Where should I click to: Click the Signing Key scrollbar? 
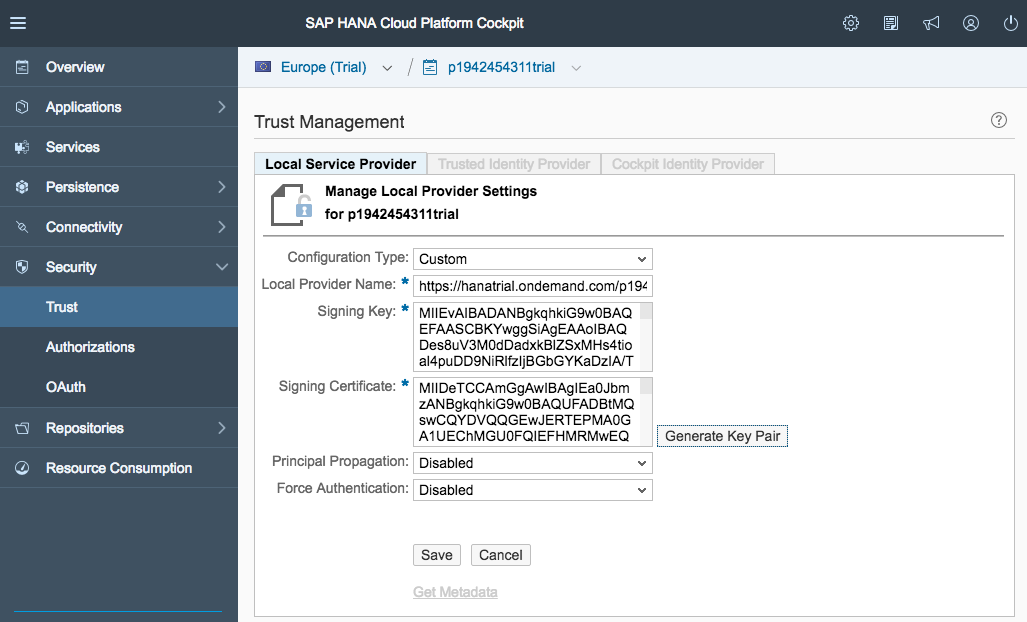(646, 337)
